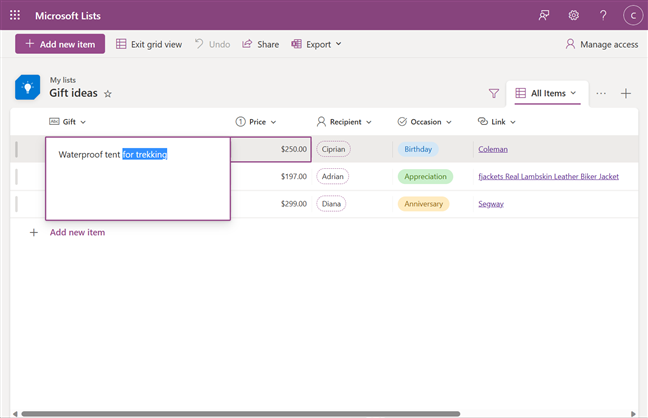The width and height of the screenshot is (648, 418).
Task: Open the feedback icon in header
Action: click(544, 15)
